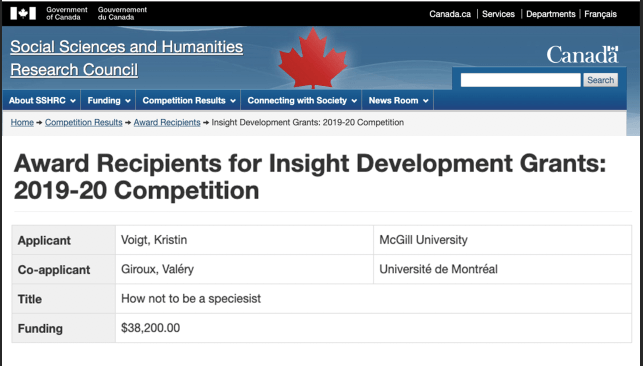Click the red maple leaf logo
This screenshot has height=366, width=643.
pyautogui.click(x=312, y=58)
